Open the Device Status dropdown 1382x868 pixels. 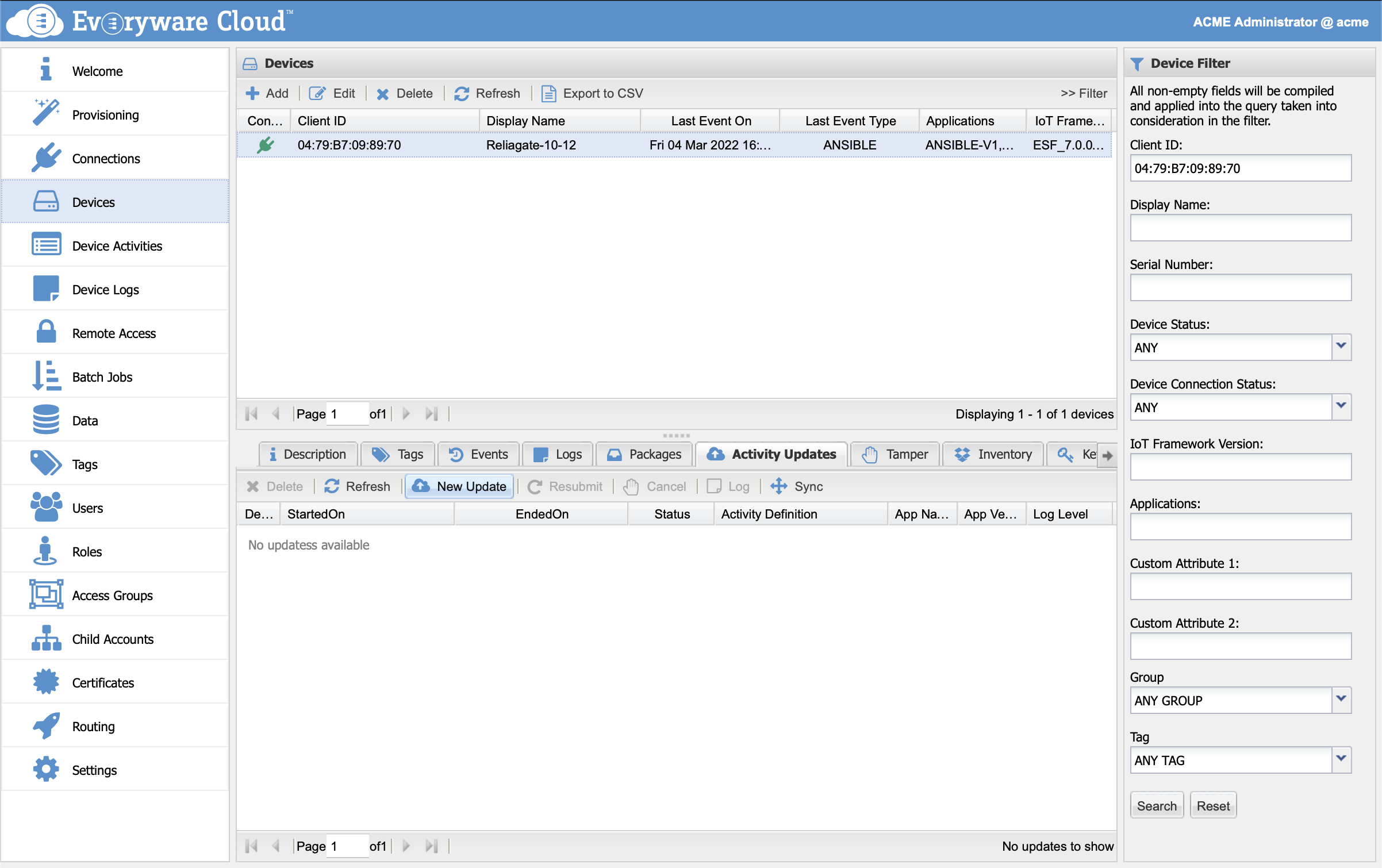pyautogui.click(x=1341, y=347)
